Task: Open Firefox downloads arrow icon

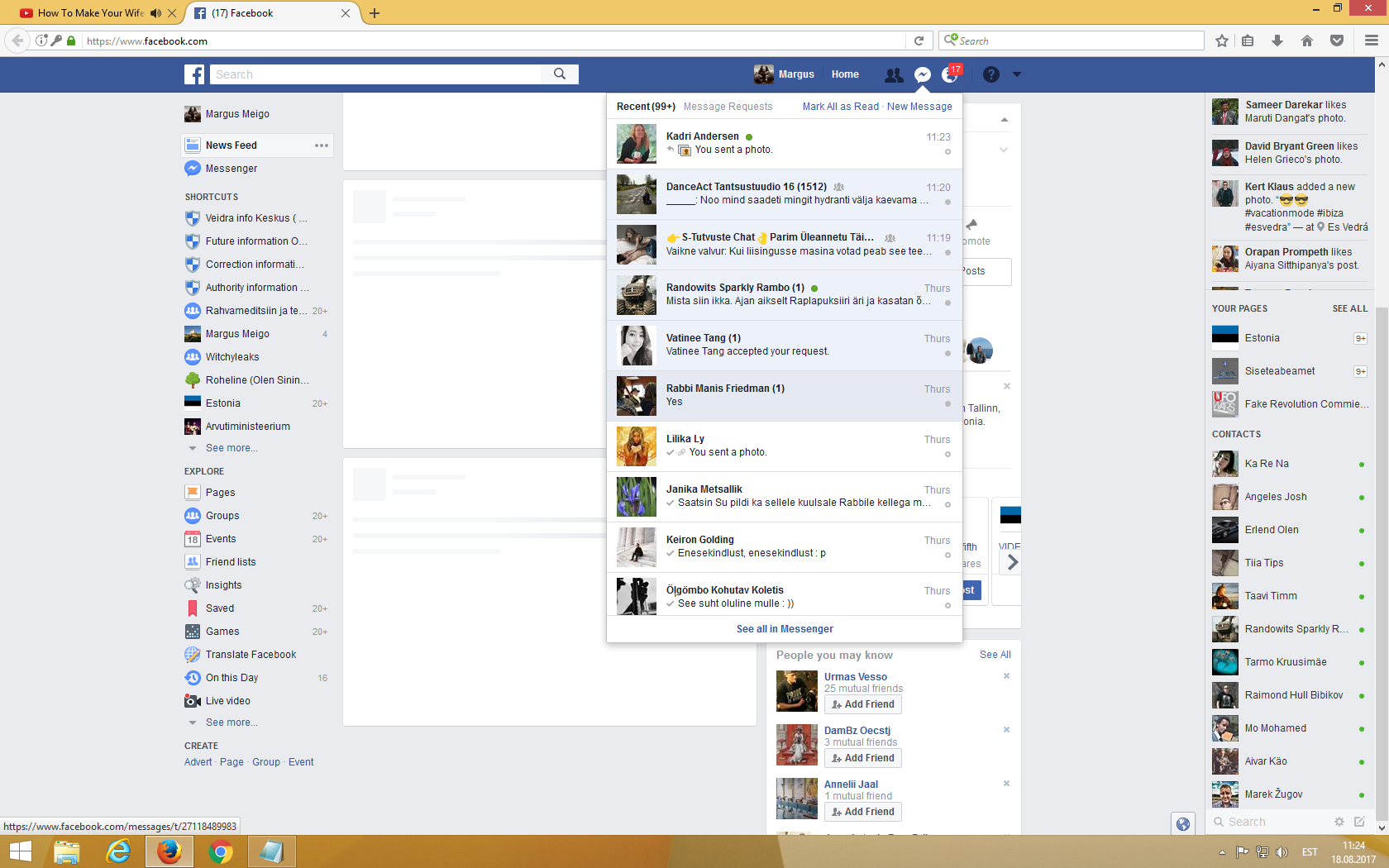Action: tap(1277, 41)
